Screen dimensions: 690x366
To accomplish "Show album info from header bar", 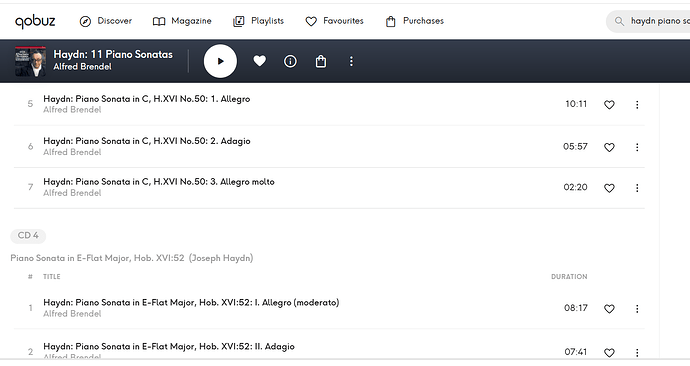I will (x=290, y=61).
